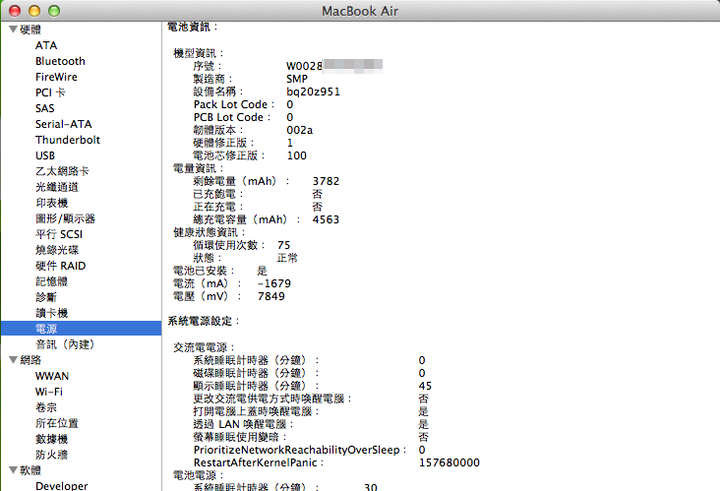Collapse the 網路 network section
The height and width of the screenshot is (491, 720).
(x=13, y=360)
